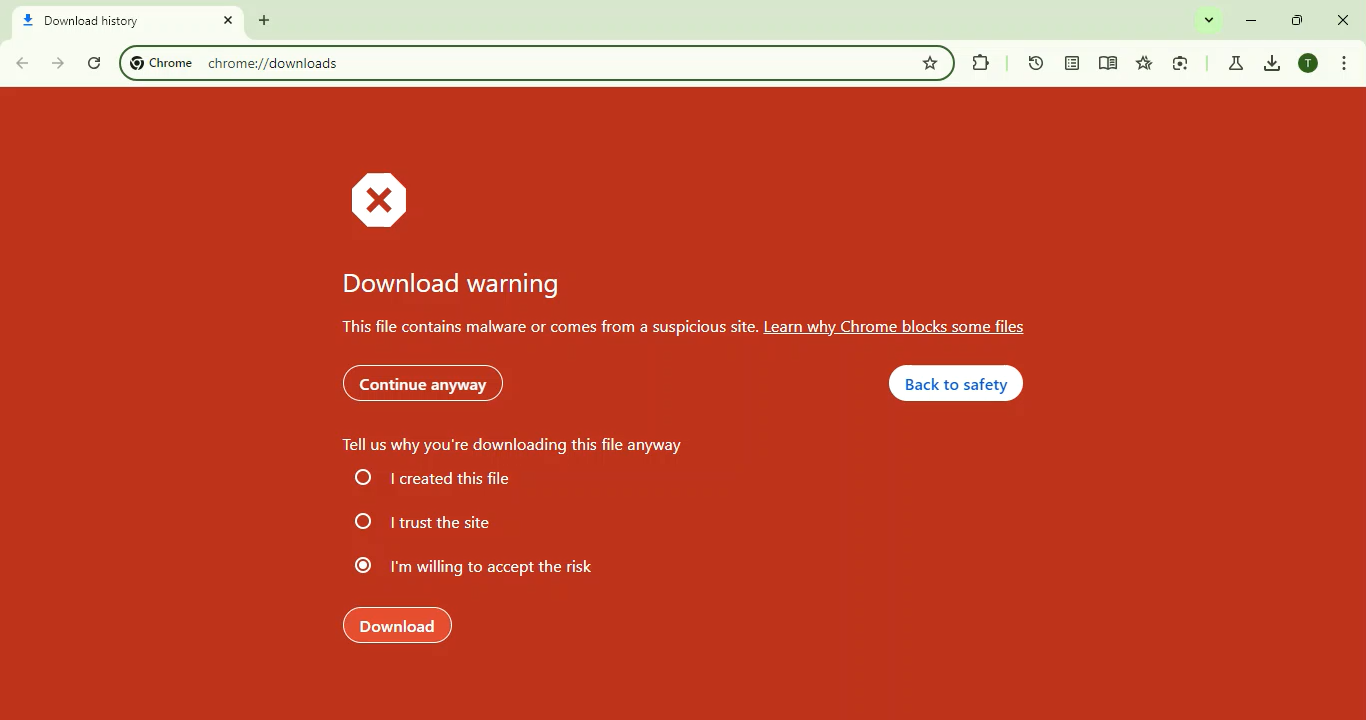The image size is (1366, 720).
Task: Open reading mode book icon
Action: click(1108, 63)
